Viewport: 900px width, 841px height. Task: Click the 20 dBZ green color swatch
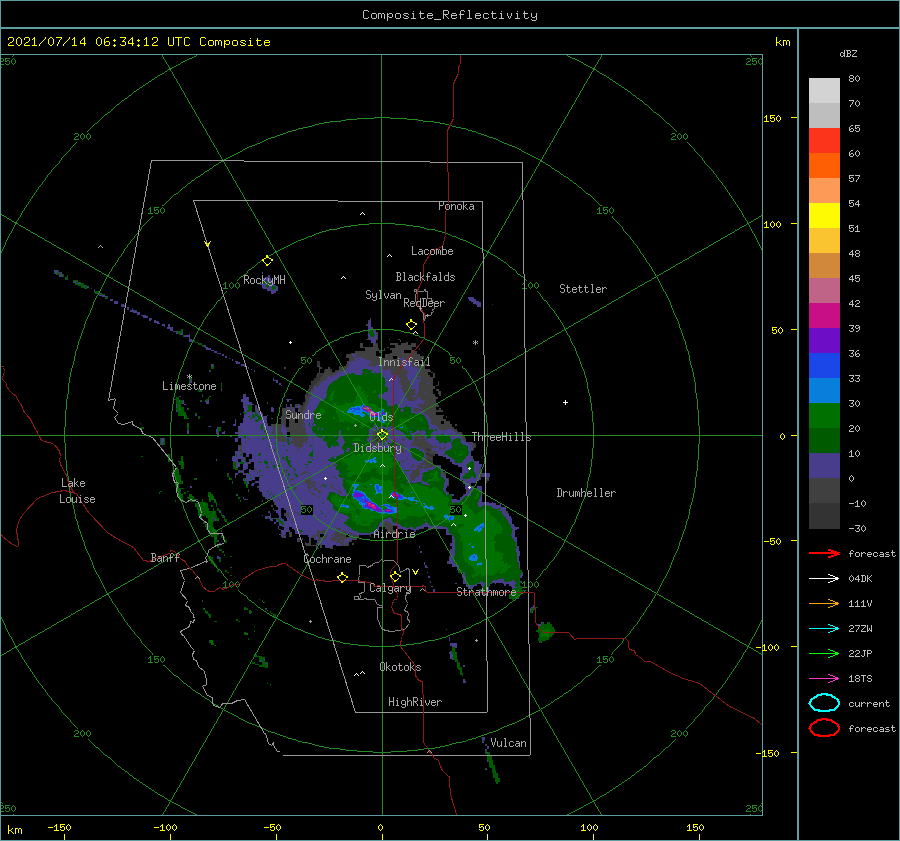point(824,416)
